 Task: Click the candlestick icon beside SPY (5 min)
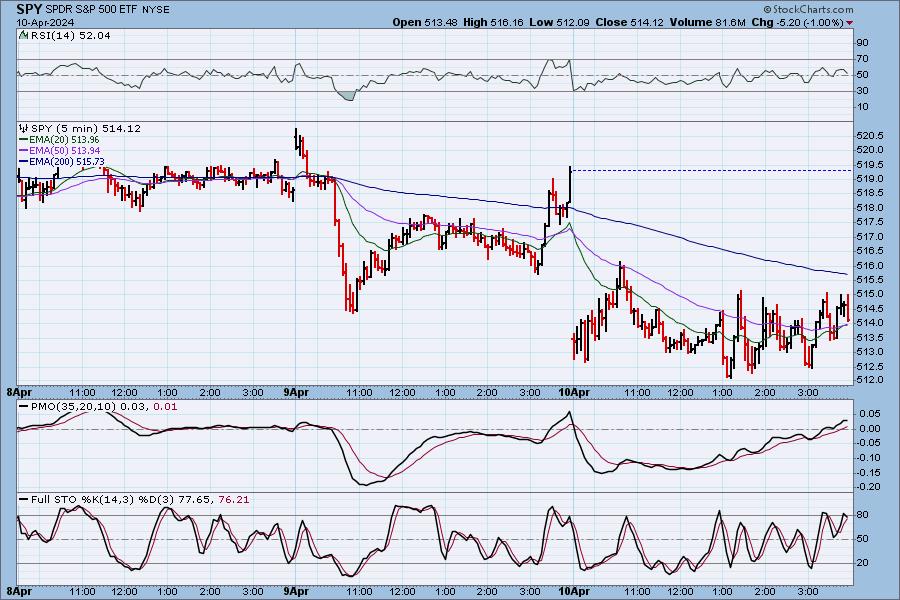point(24,129)
